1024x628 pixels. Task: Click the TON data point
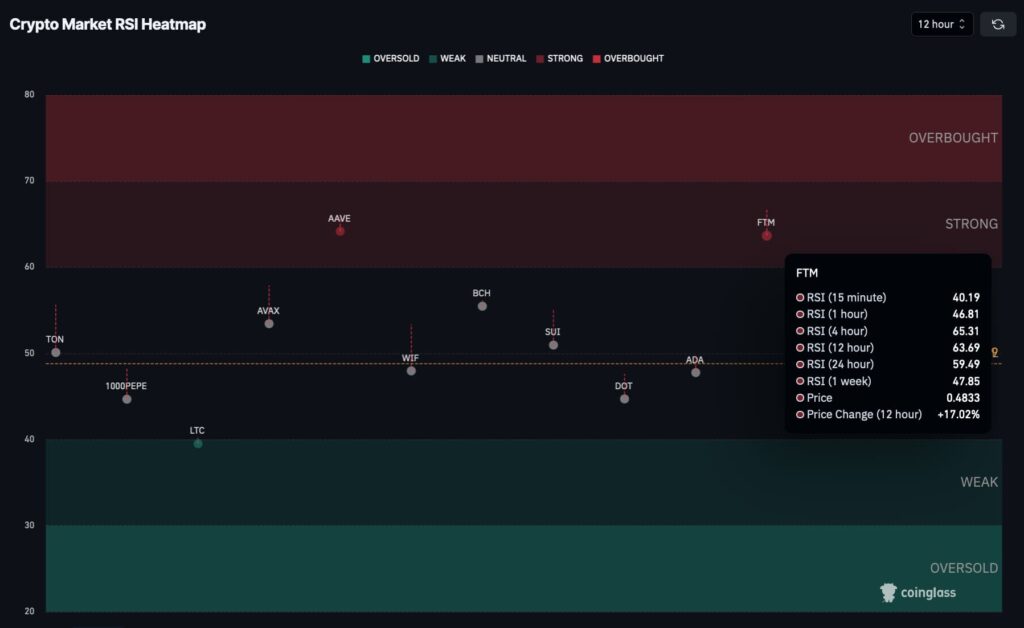click(56, 353)
